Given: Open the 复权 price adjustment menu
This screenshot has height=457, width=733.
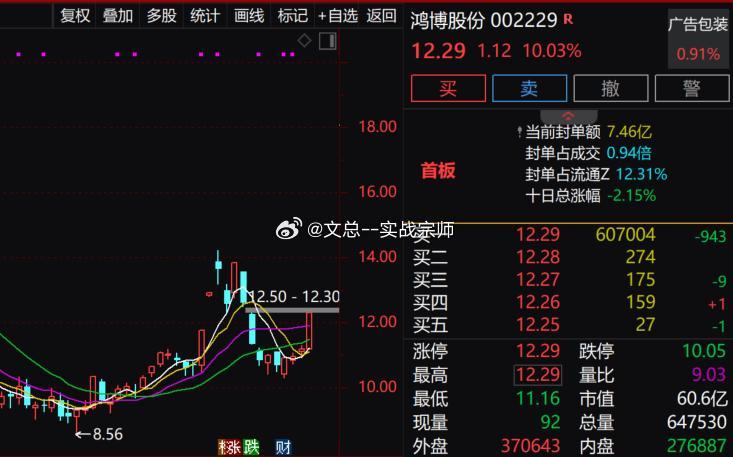Looking at the screenshot, I should [75, 16].
